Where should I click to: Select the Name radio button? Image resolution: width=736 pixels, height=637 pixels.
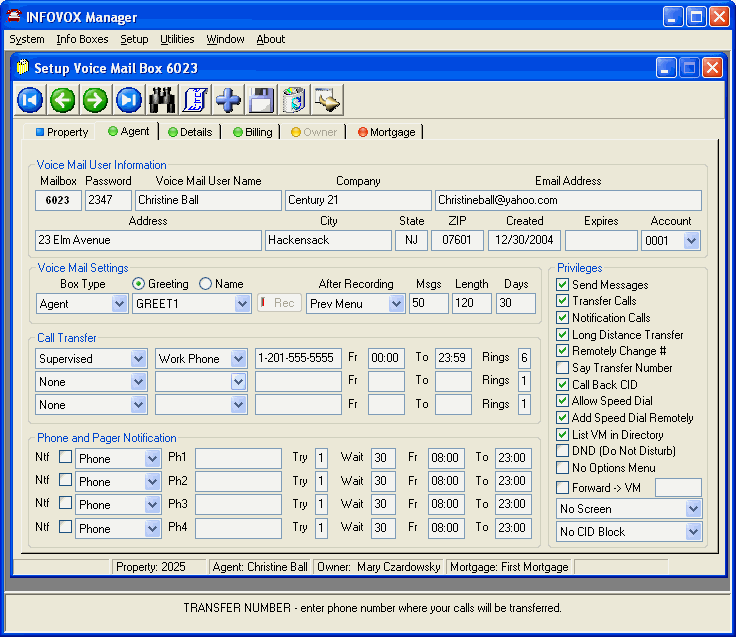pyautogui.click(x=205, y=284)
